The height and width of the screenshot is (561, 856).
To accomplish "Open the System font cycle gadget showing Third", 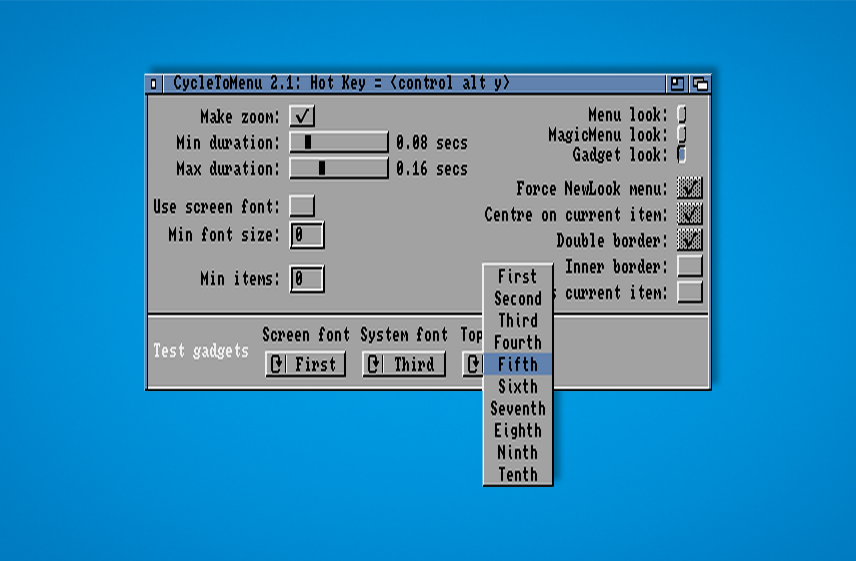I will coord(404,365).
